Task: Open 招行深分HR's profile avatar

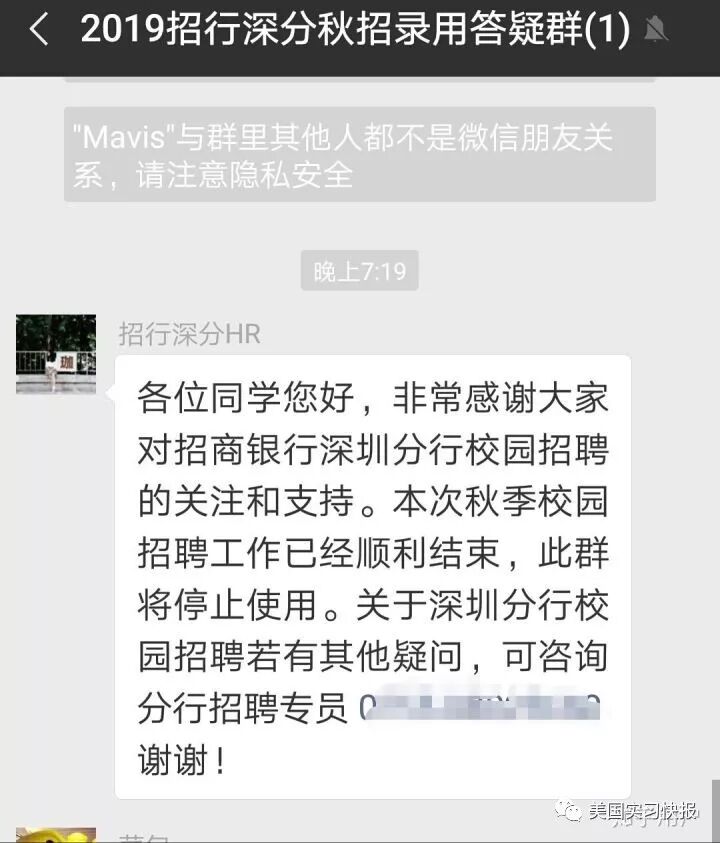Action: tap(56, 354)
